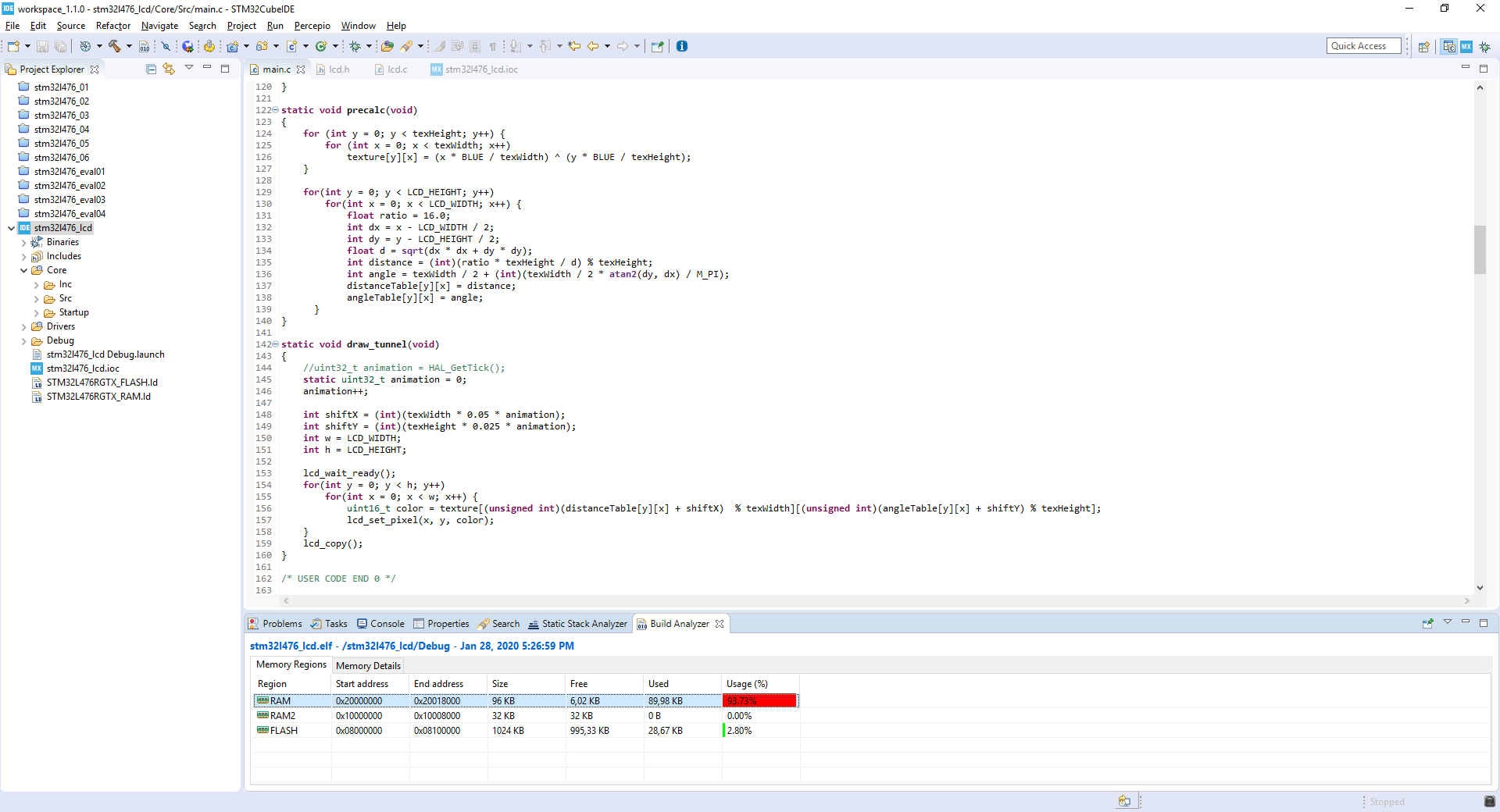Select the stm32l476_eval03 project

[x=70, y=200]
